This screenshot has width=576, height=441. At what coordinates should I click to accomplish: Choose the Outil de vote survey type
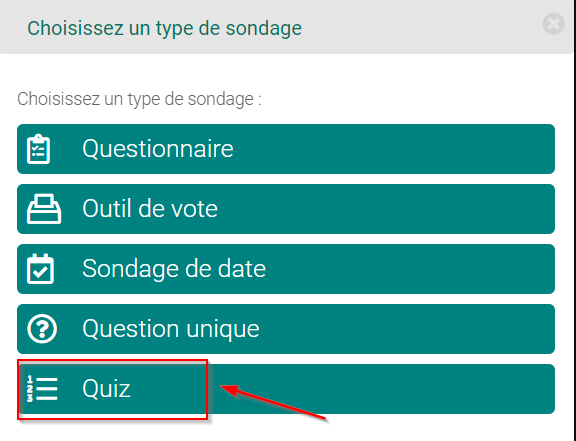click(286, 209)
